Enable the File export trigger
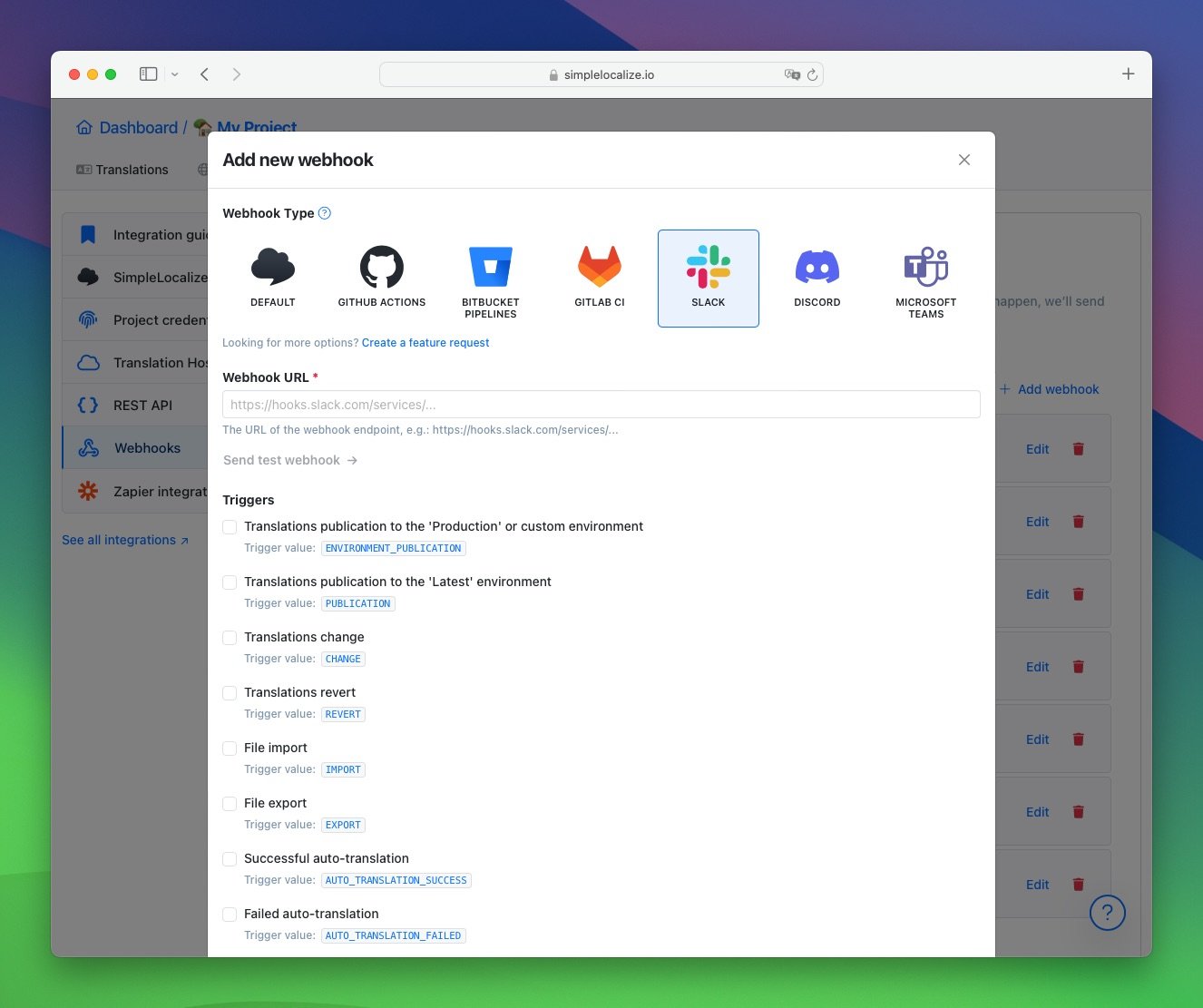The width and height of the screenshot is (1203, 1008). pyautogui.click(x=230, y=804)
